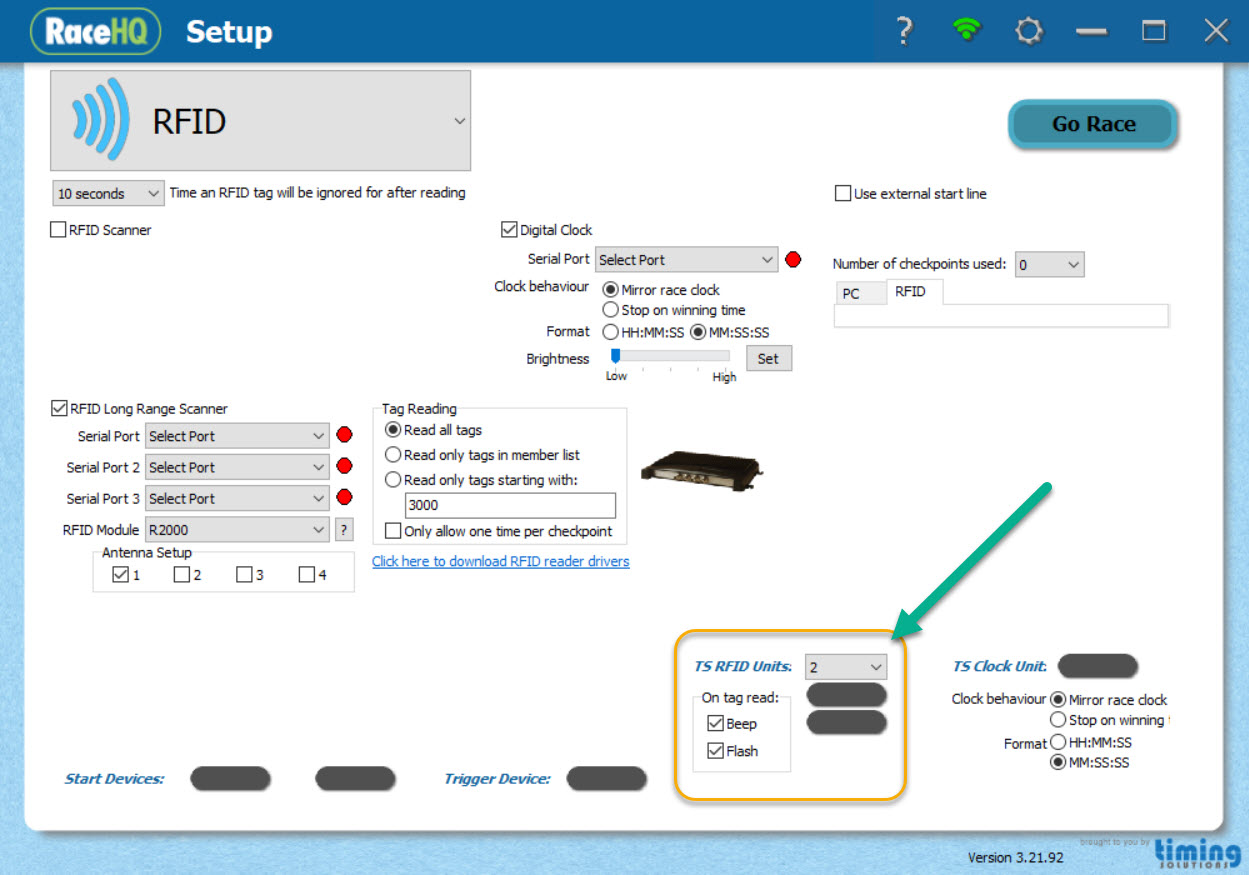Click the first TS RFID unit gray pill

click(846, 695)
